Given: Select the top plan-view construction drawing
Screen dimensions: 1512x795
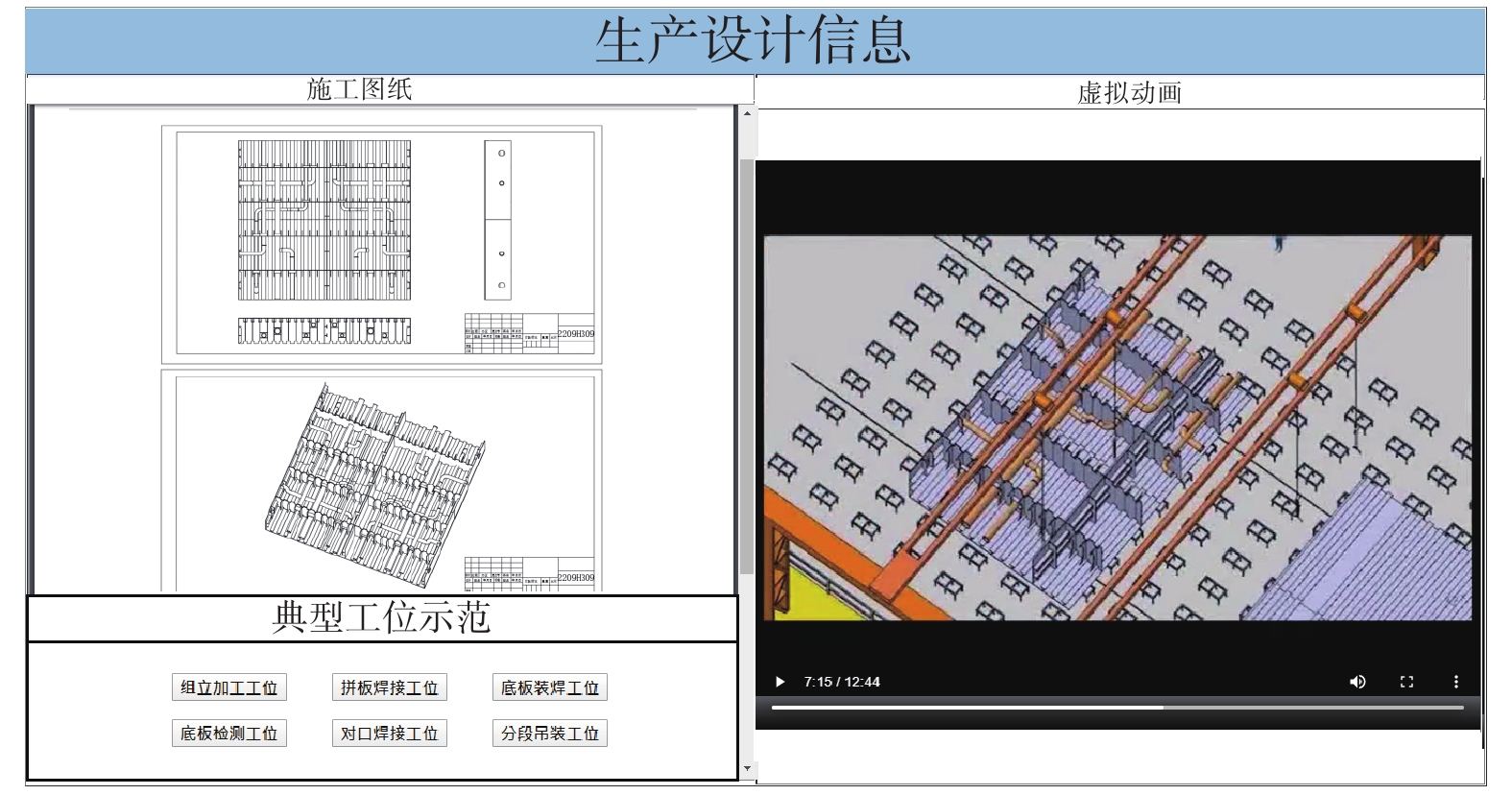Looking at the screenshot, I should click(382, 245).
